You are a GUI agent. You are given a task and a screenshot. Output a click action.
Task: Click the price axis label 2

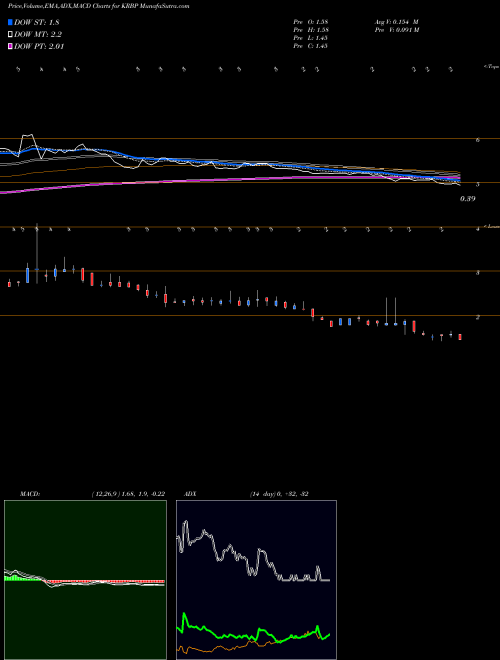click(478, 318)
